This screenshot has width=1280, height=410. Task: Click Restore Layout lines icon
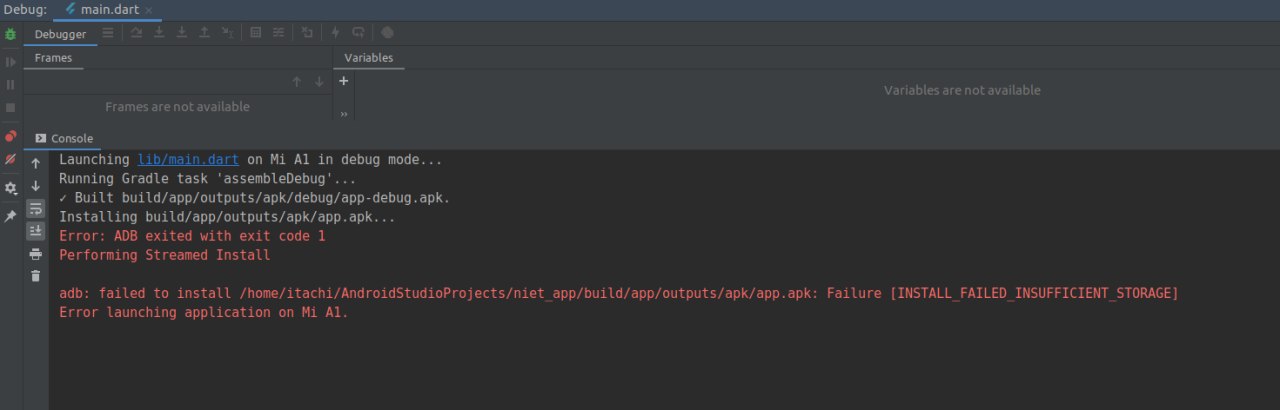pyautogui.click(x=108, y=33)
